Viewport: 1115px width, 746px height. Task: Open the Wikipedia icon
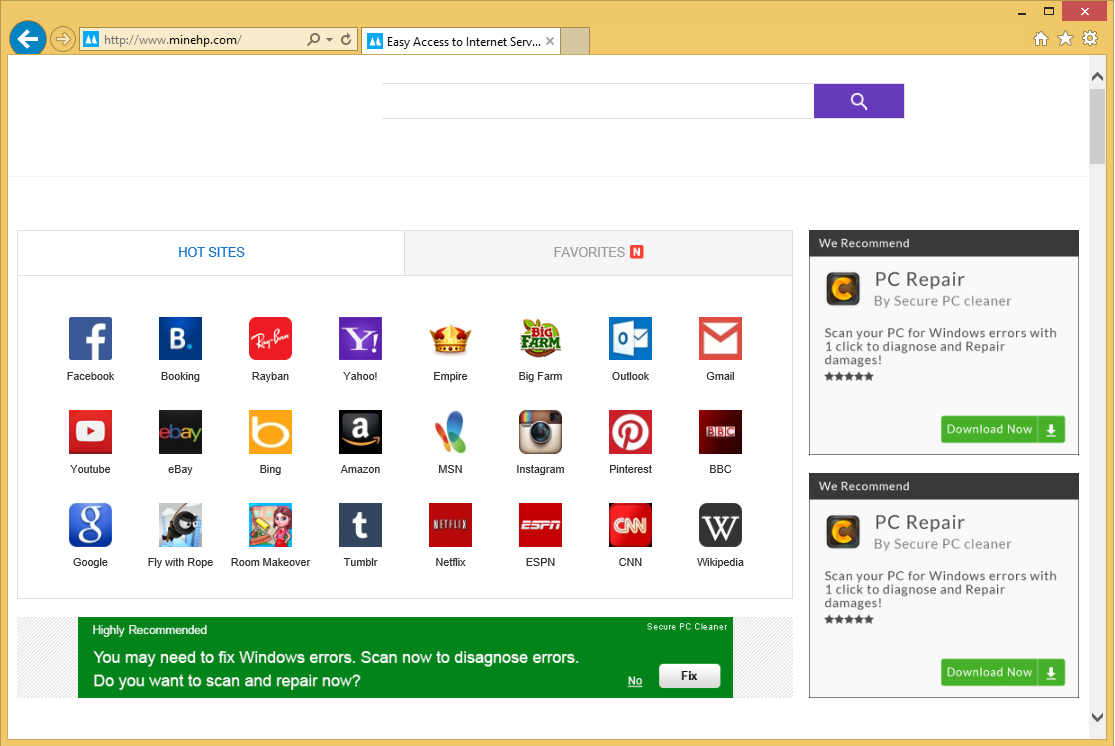point(720,525)
